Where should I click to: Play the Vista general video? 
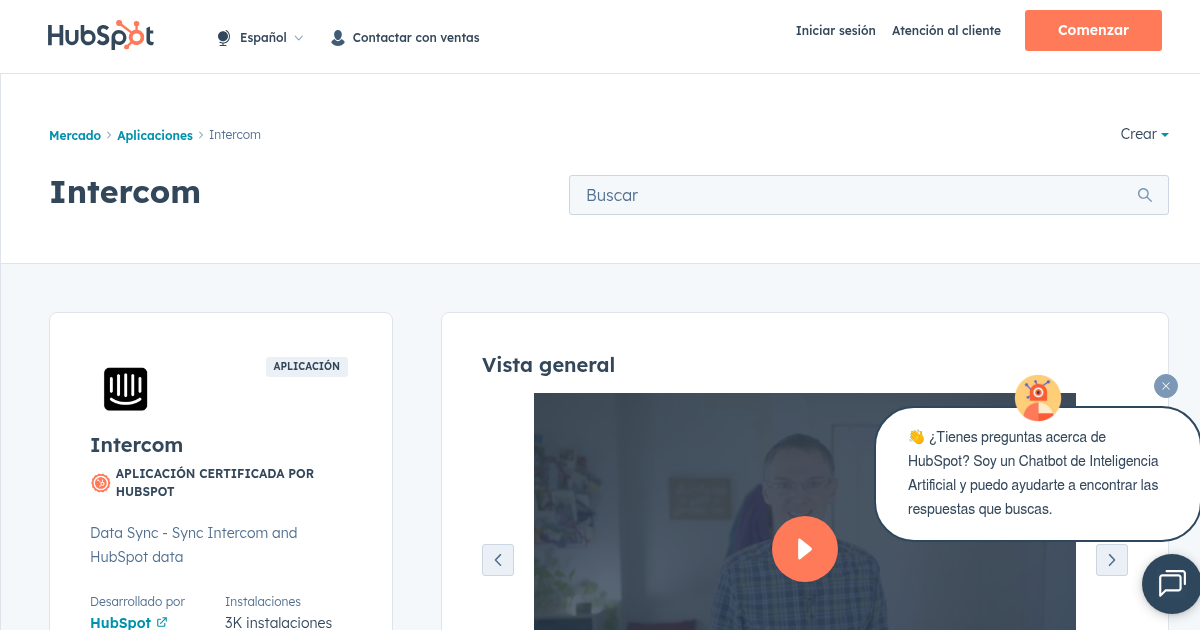click(x=805, y=549)
